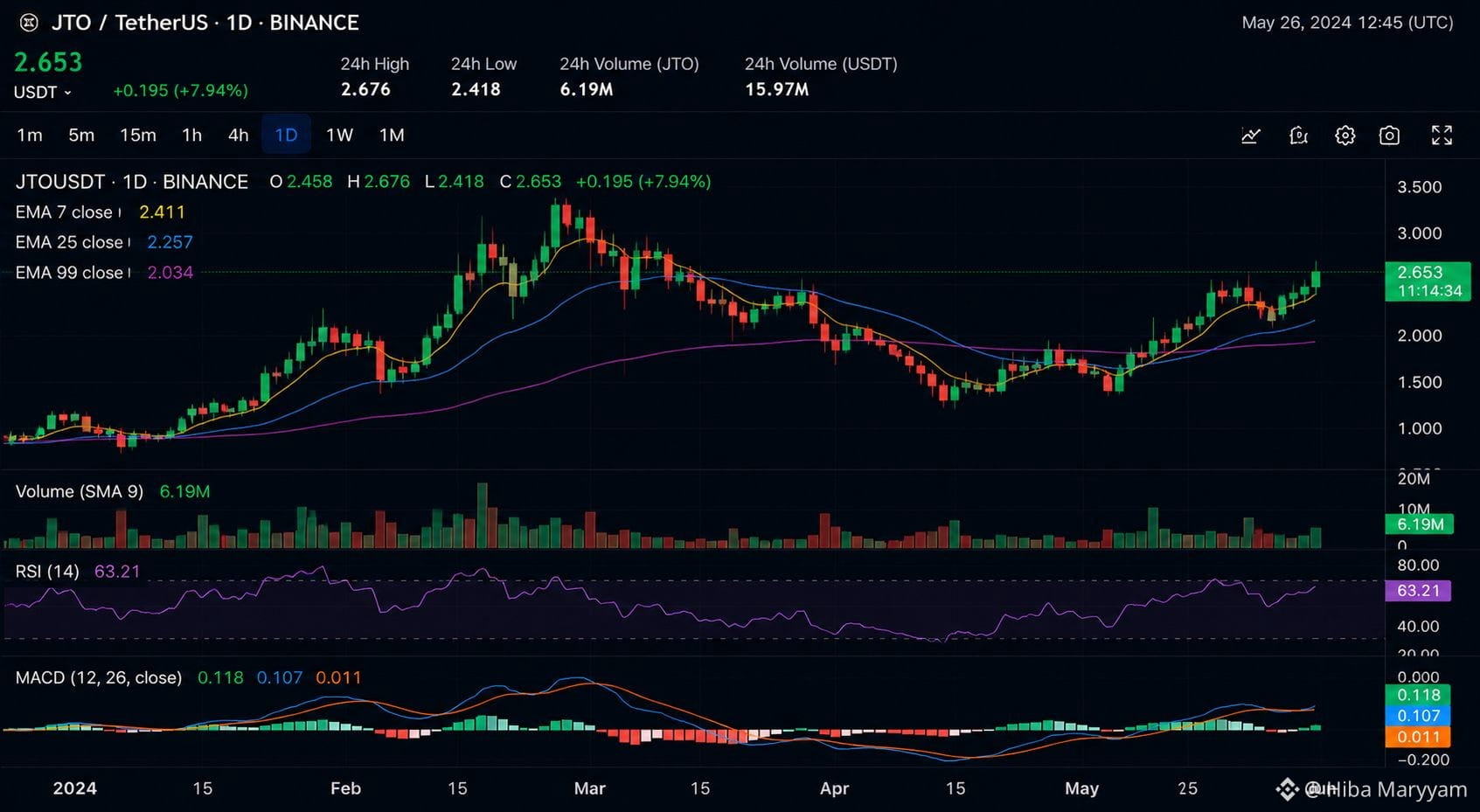Click the MACD (12, 26, close) label
Viewport: 1480px width, 812px height.
click(99, 677)
